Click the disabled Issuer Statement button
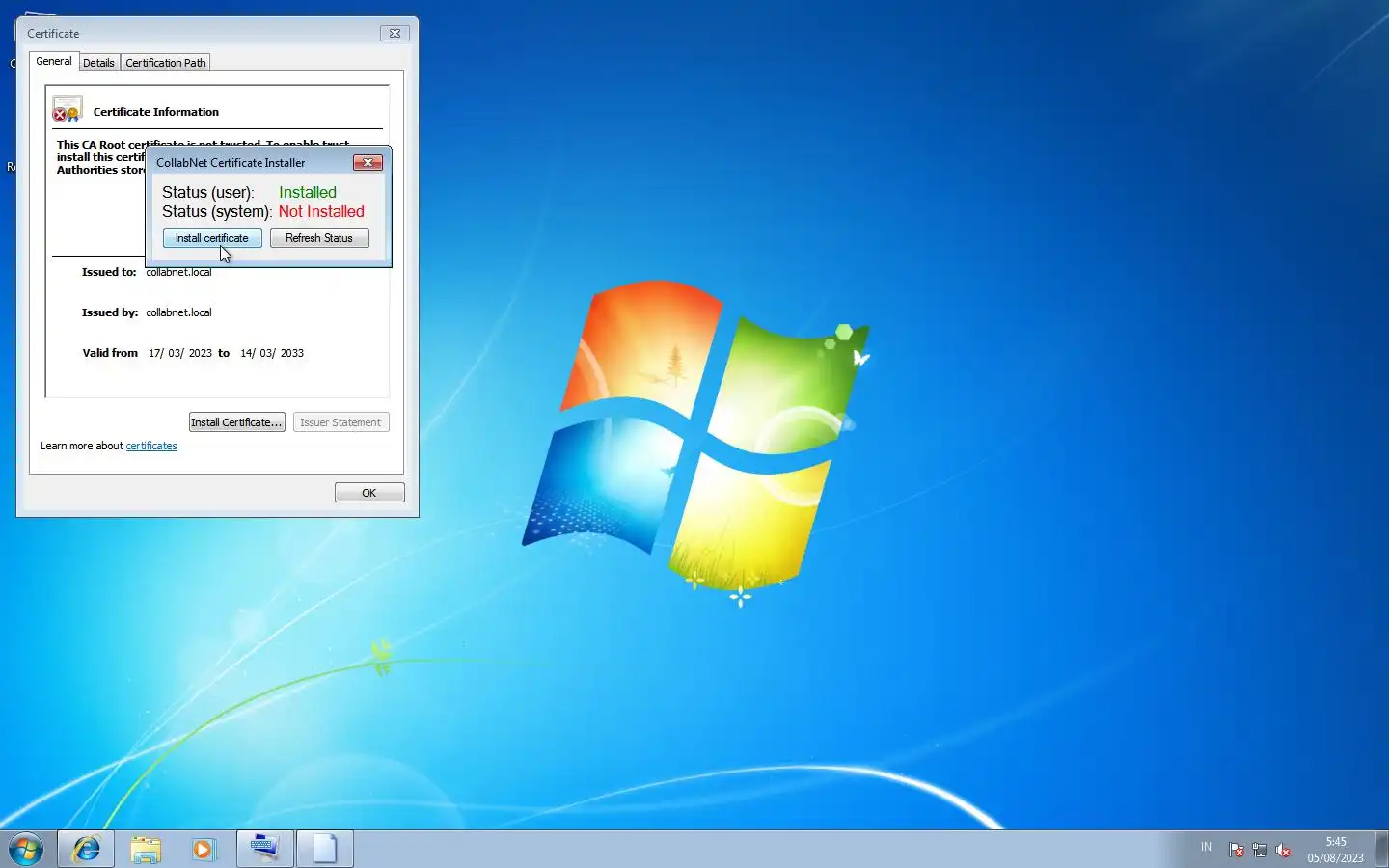 click(x=340, y=422)
